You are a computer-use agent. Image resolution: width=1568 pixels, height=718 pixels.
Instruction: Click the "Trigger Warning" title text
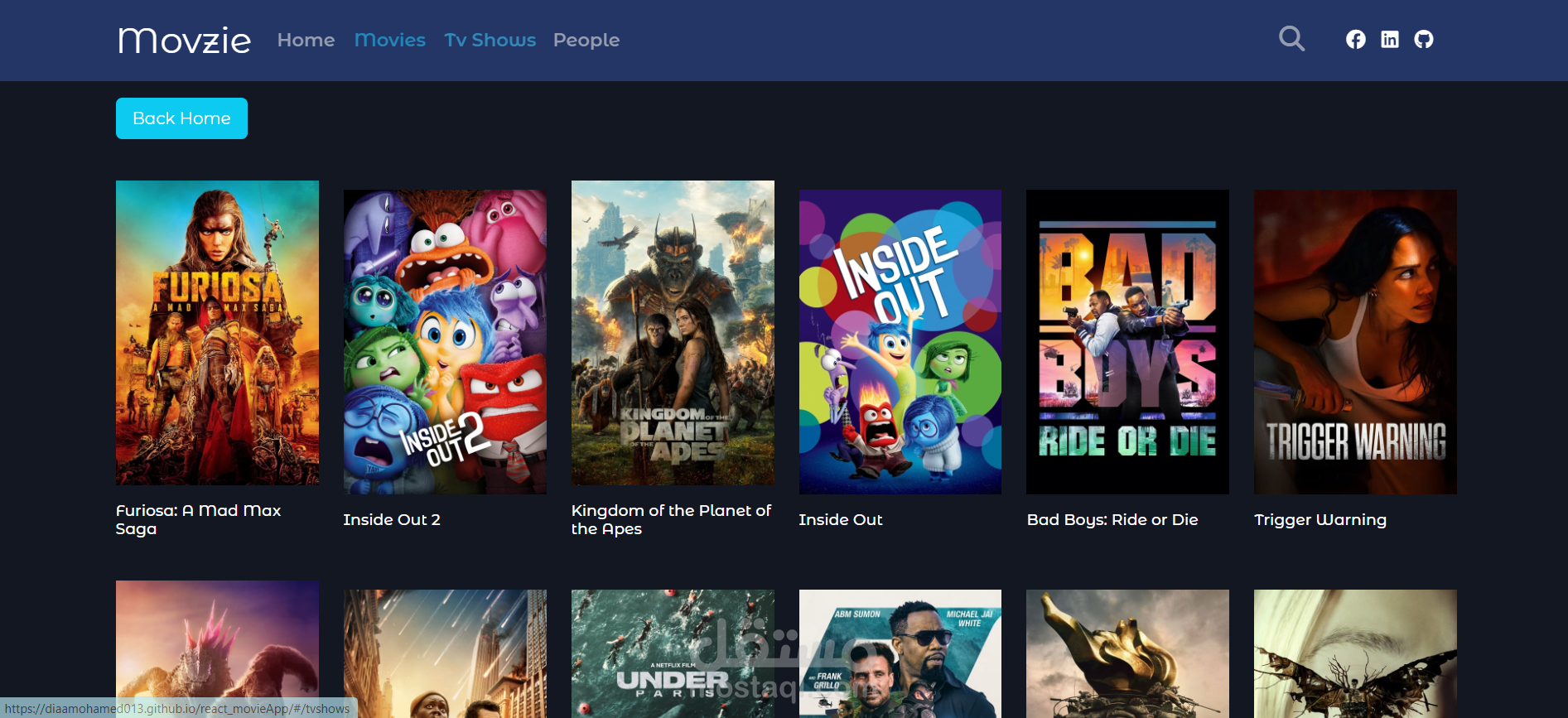click(1320, 520)
